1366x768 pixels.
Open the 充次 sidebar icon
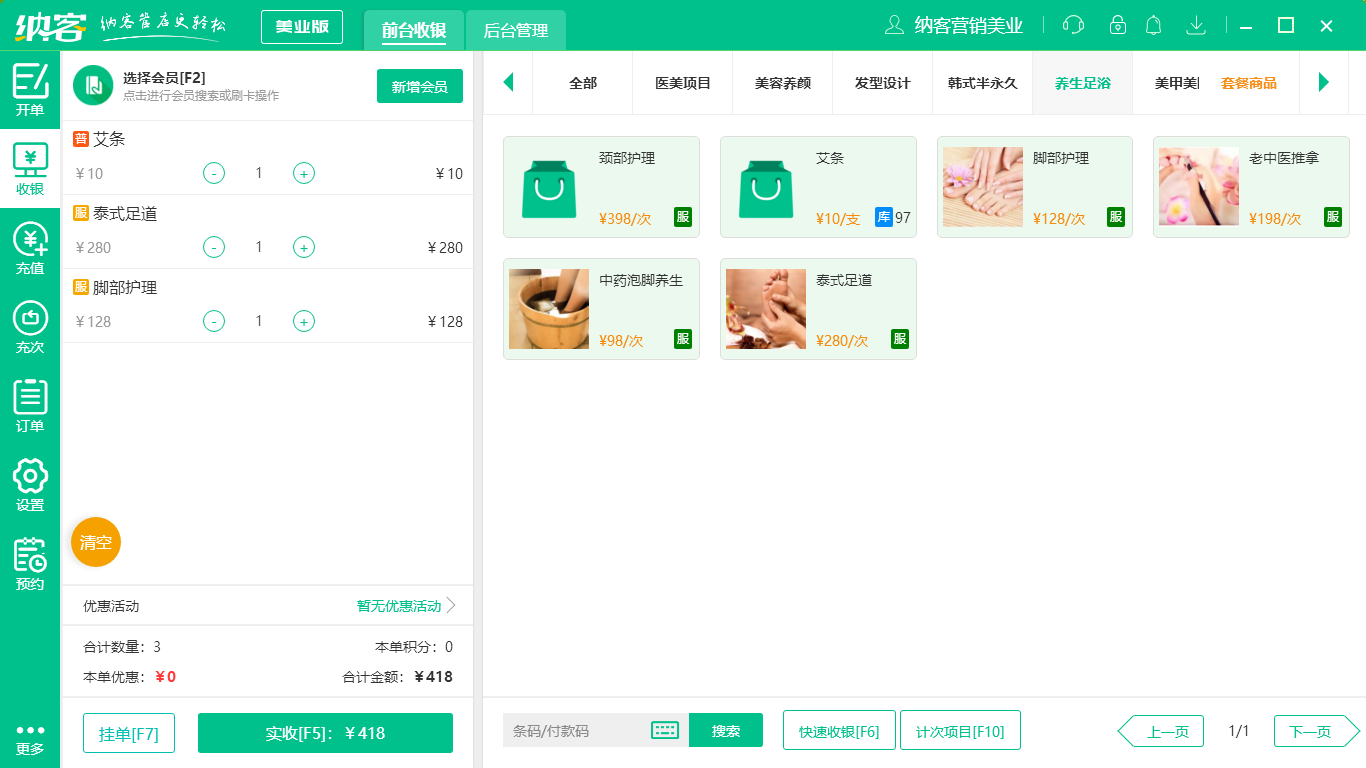(30, 328)
